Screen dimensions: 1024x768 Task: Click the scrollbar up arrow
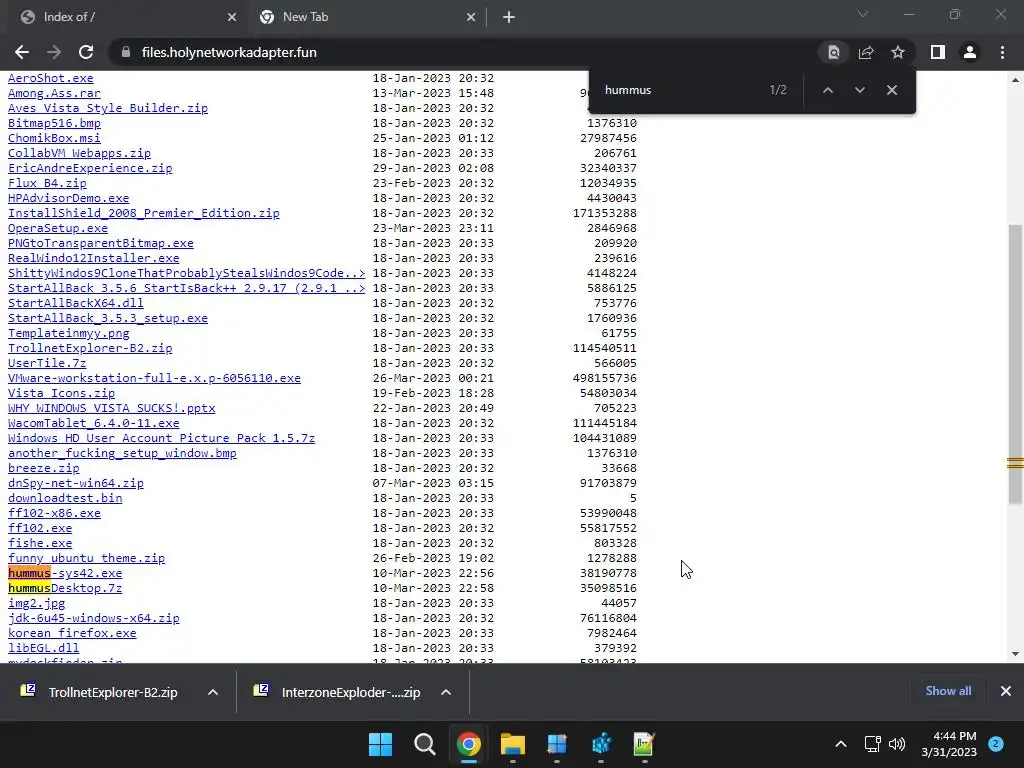click(1015, 80)
